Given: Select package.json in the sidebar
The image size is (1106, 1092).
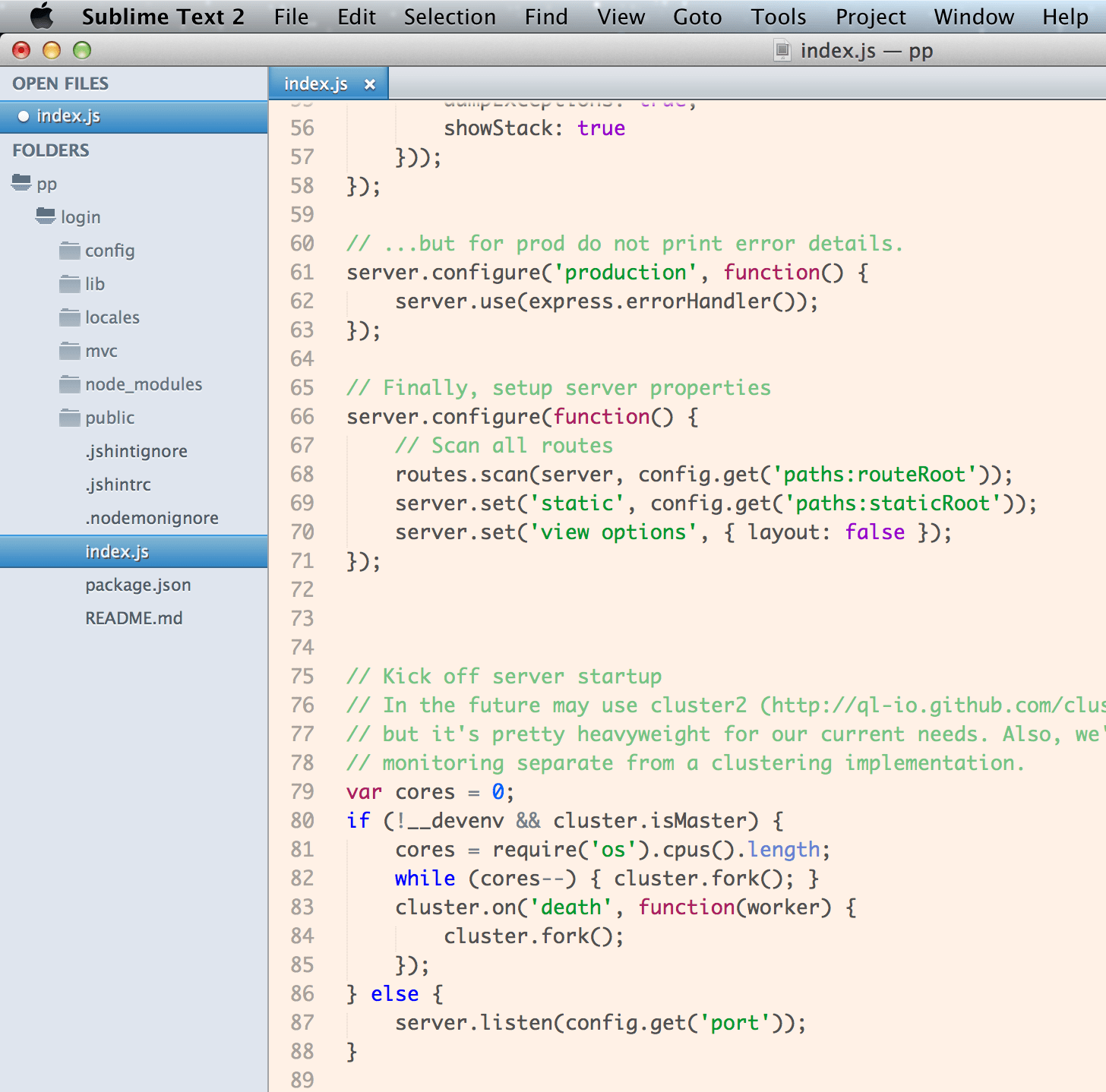Looking at the screenshot, I should coord(137,585).
